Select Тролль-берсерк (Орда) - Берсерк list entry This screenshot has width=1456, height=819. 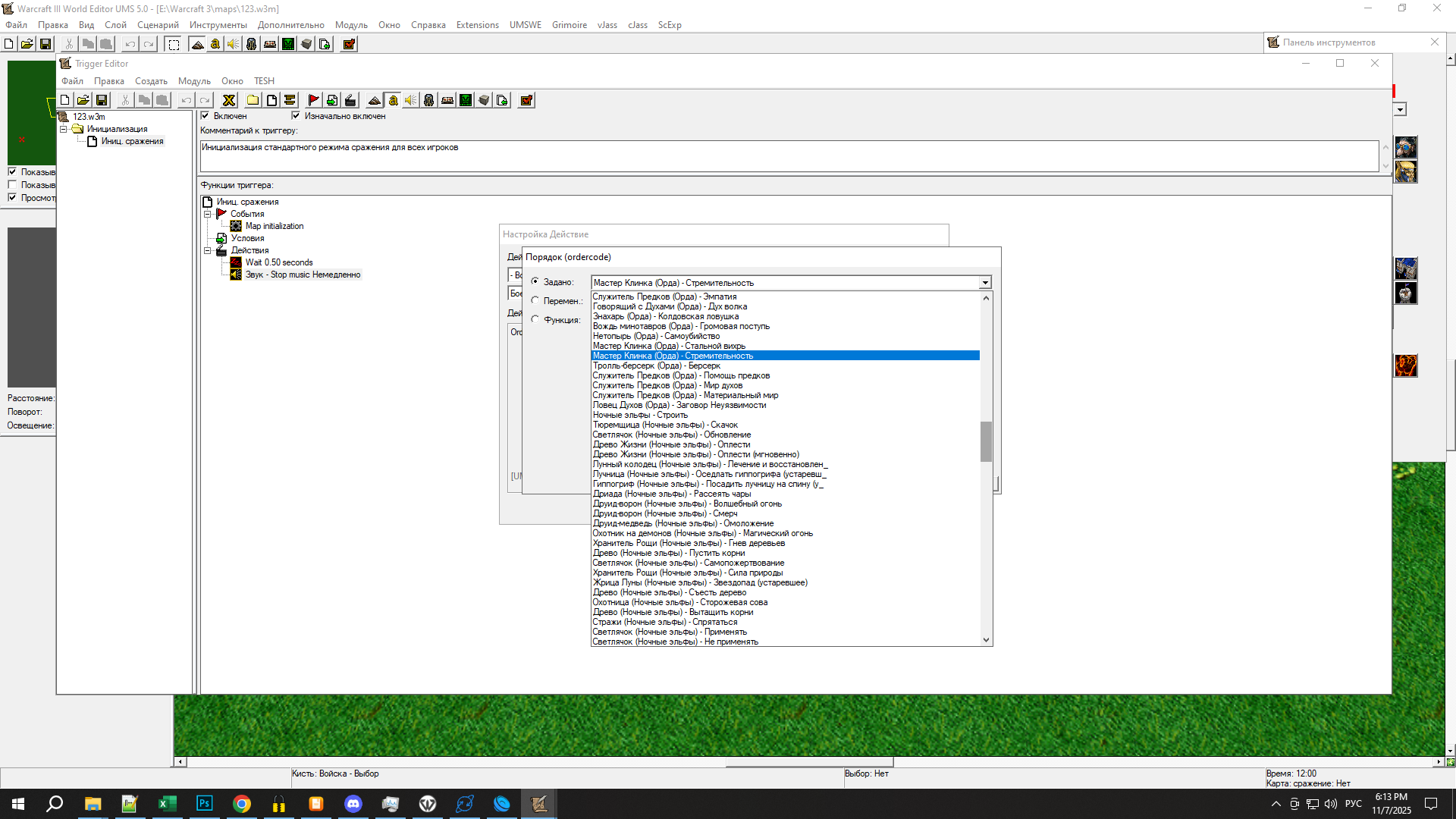coord(657,366)
